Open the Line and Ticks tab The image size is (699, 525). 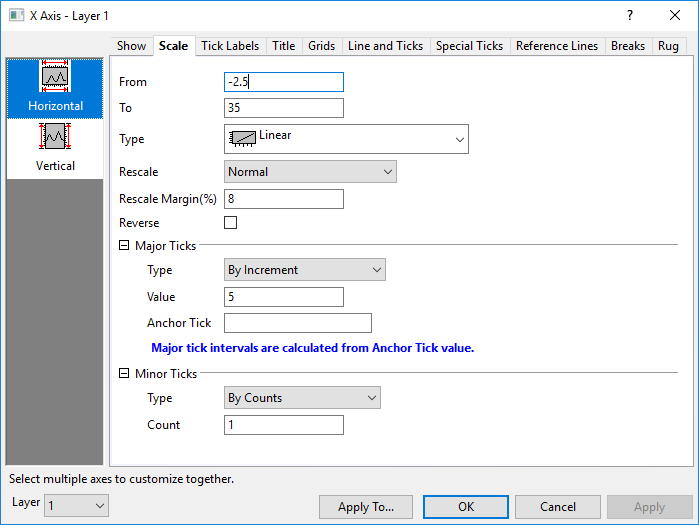[x=384, y=46]
